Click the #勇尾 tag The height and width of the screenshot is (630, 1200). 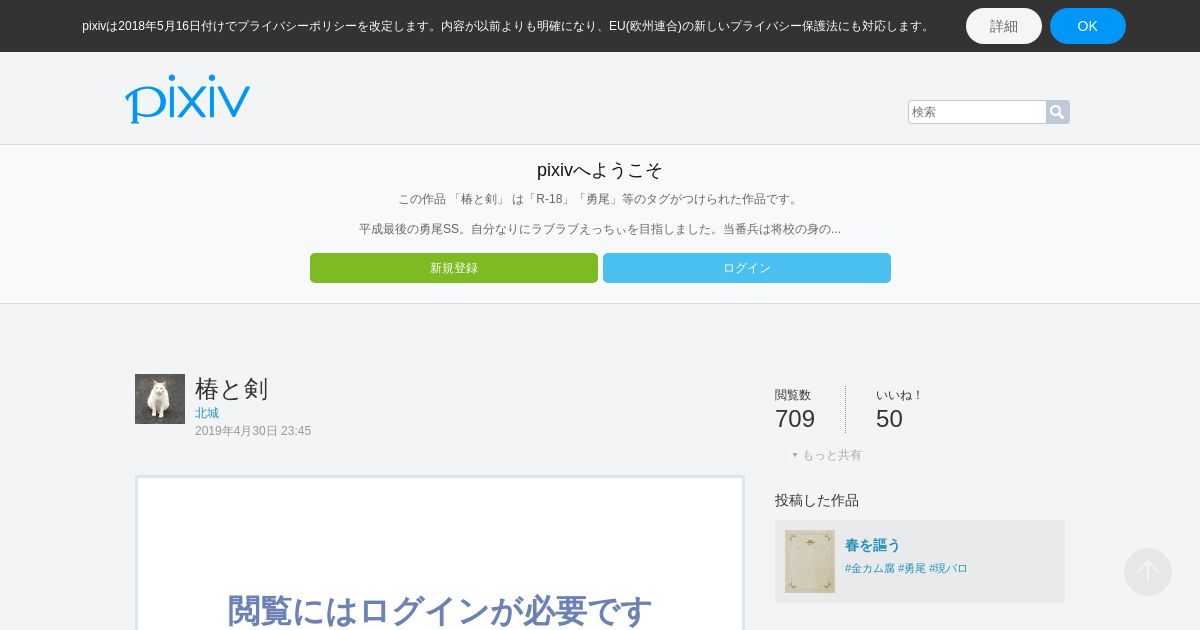click(x=912, y=568)
